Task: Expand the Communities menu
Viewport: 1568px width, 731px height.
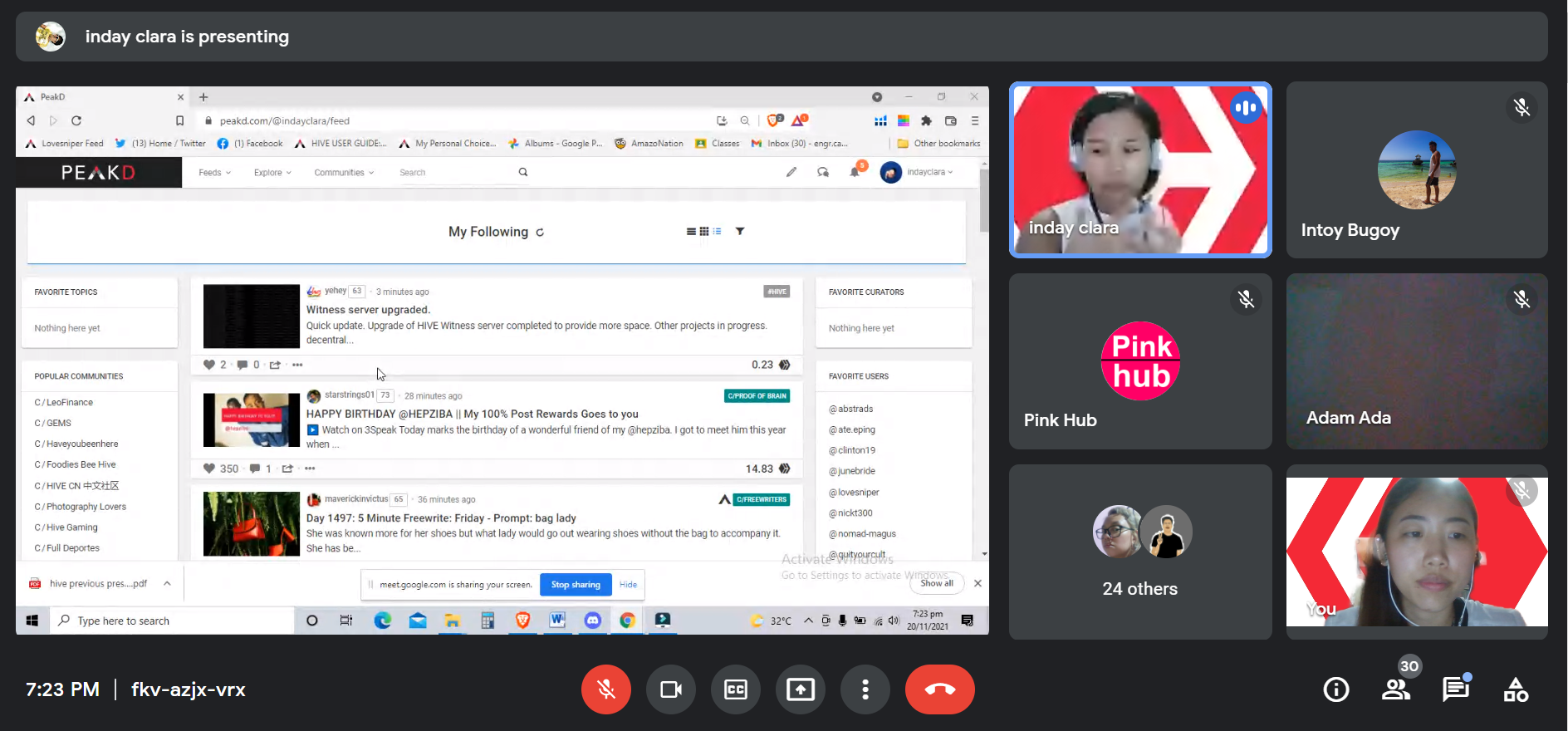Action: coord(344,173)
